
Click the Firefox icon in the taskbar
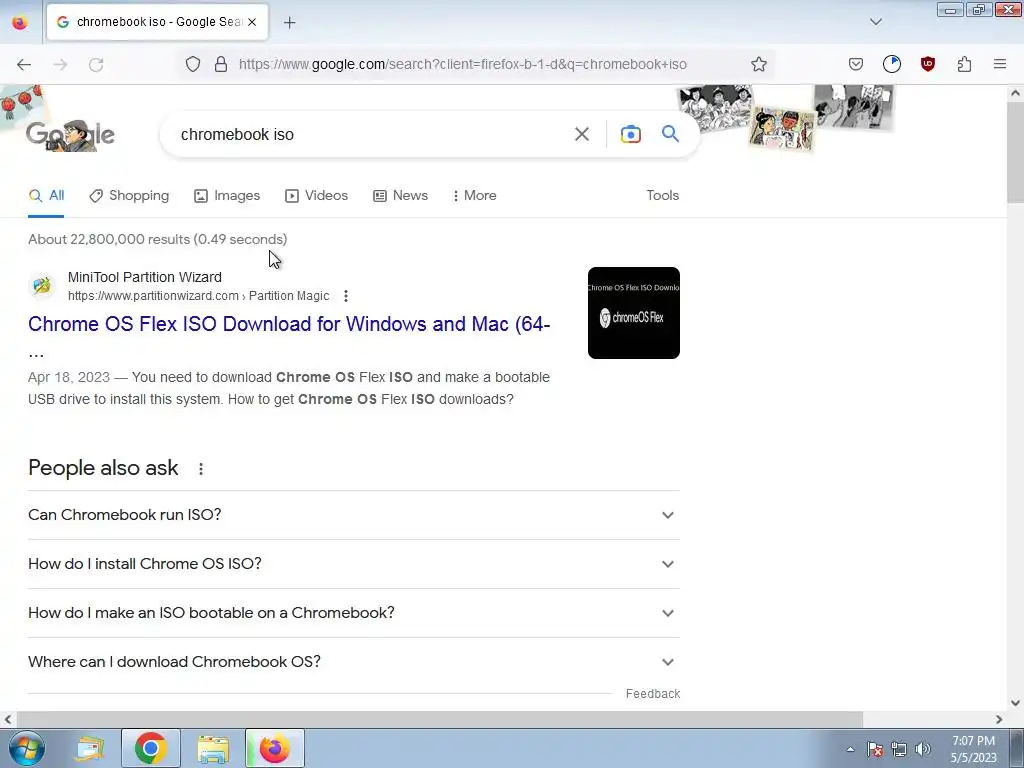point(275,748)
